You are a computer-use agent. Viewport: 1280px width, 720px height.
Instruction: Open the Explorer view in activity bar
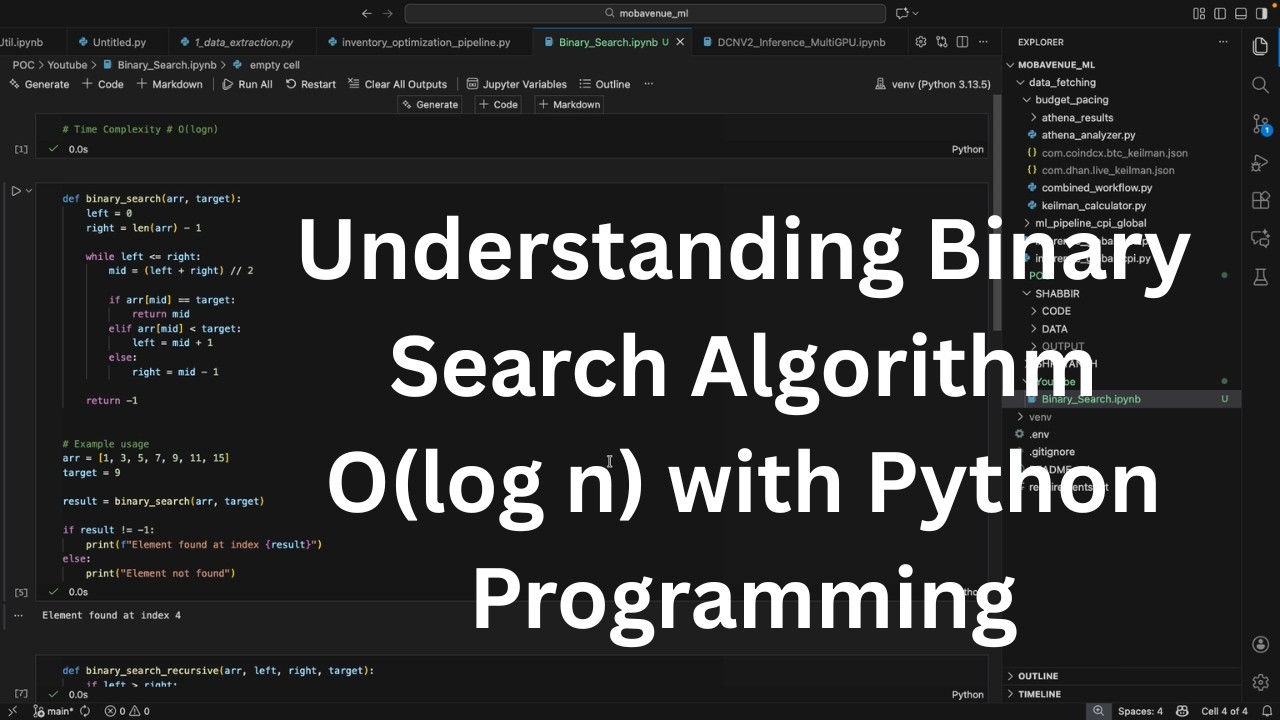point(1260,47)
